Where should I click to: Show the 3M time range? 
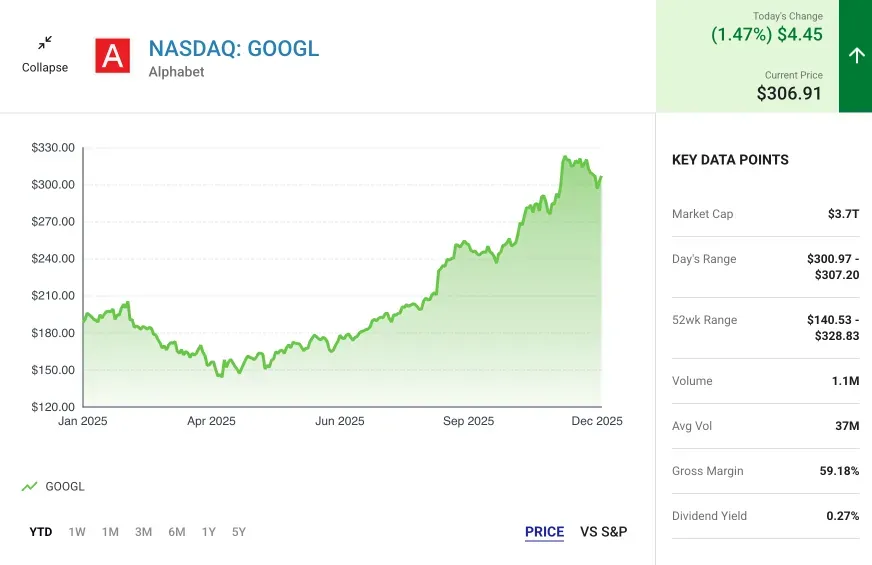pyautogui.click(x=143, y=532)
